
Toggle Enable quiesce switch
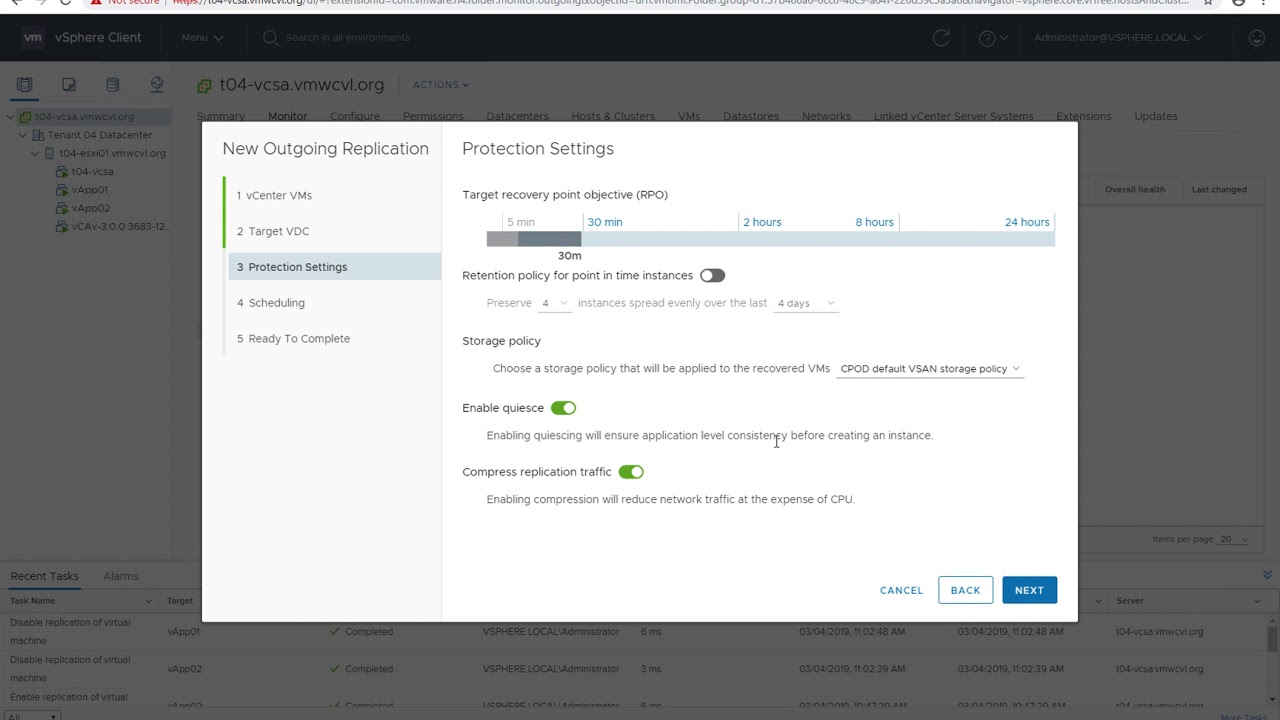click(563, 408)
